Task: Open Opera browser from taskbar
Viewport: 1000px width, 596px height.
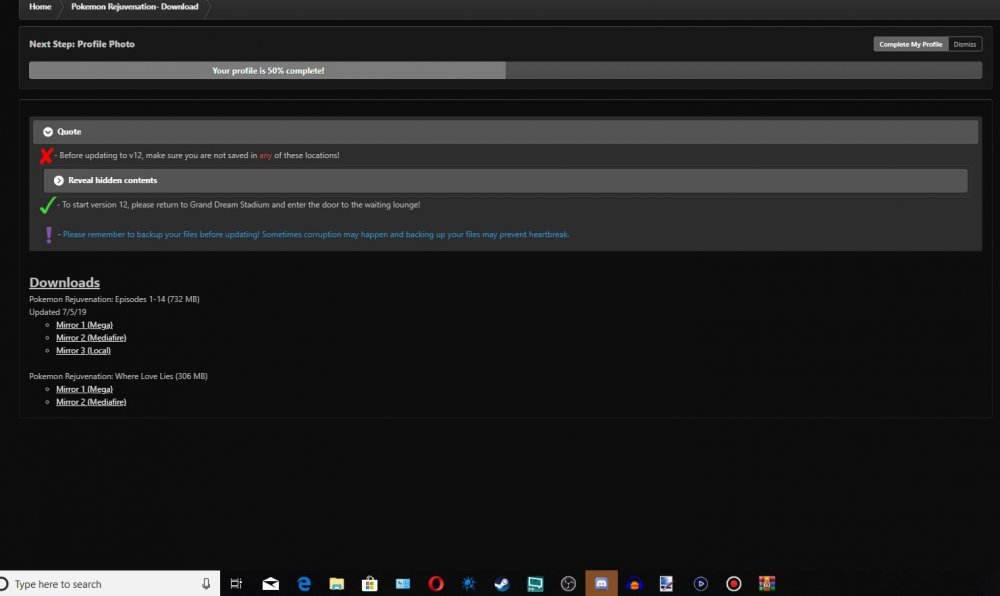Action: tap(436, 584)
